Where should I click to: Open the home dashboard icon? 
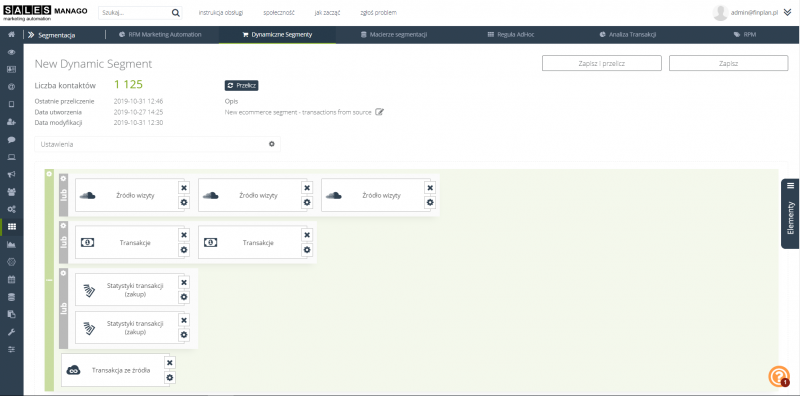click(11, 35)
